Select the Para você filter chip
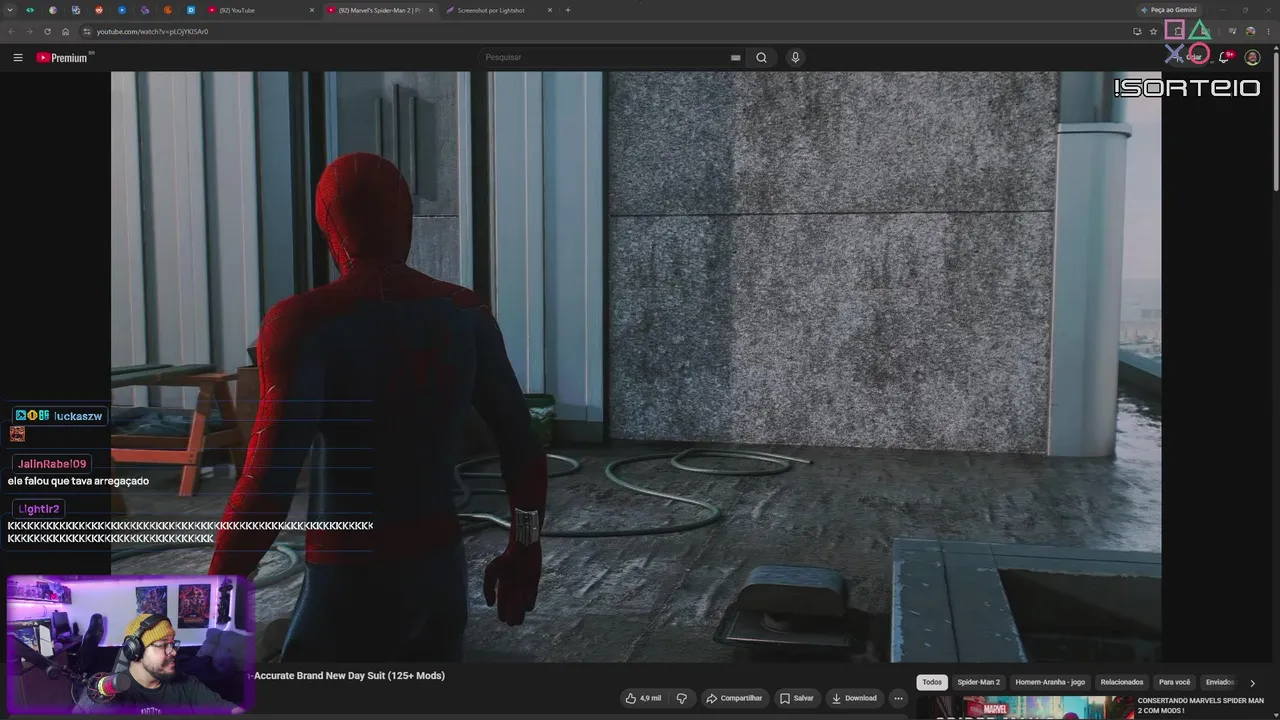The width and height of the screenshot is (1280, 720). pos(1175,682)
